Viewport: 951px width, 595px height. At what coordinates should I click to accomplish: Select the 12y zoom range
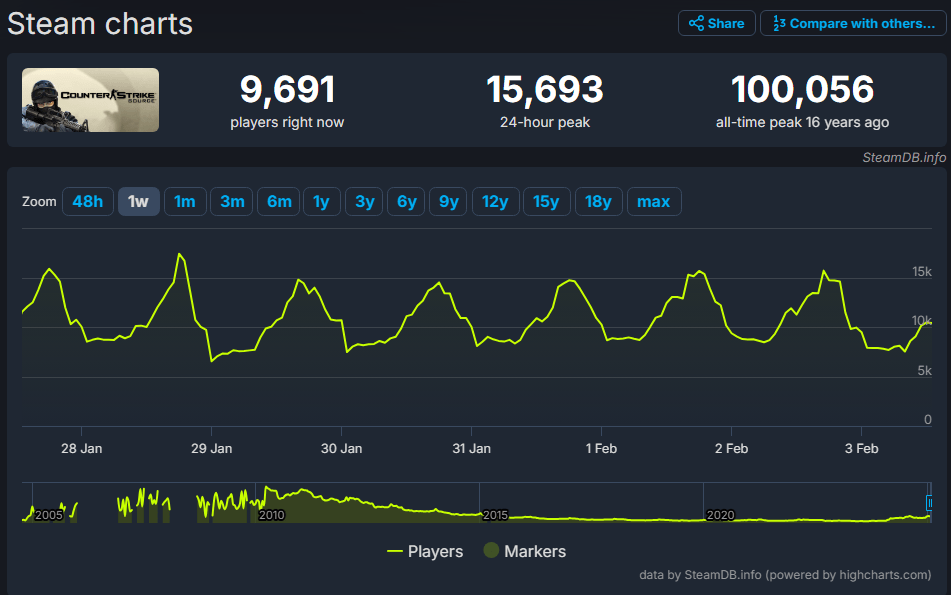(x=496, y=201)
